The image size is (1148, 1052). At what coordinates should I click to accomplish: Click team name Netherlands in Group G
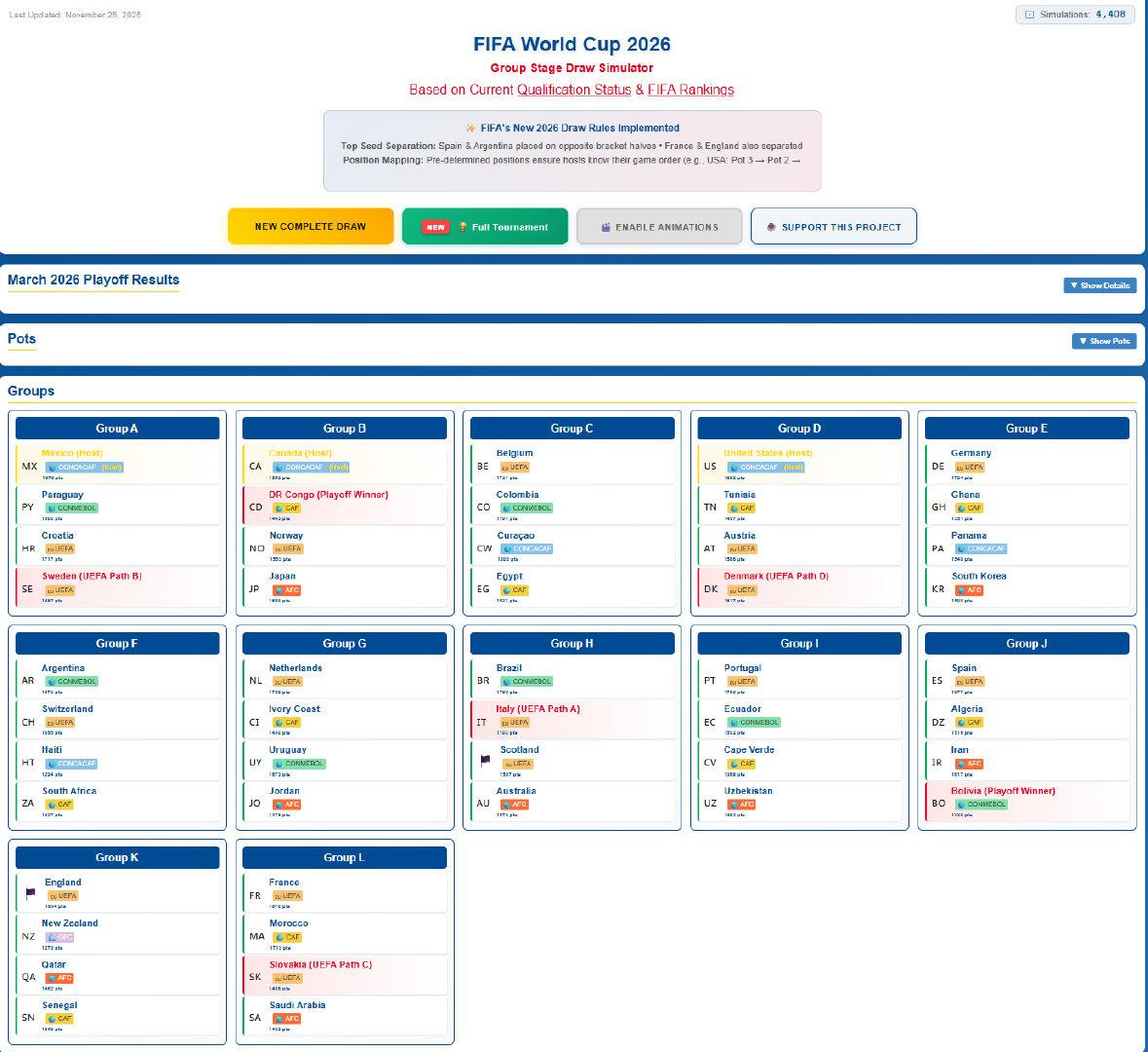(x=295, y=667)
